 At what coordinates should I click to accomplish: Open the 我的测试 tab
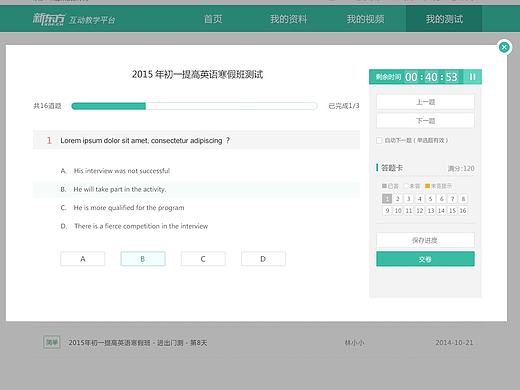tap(444, 19)
